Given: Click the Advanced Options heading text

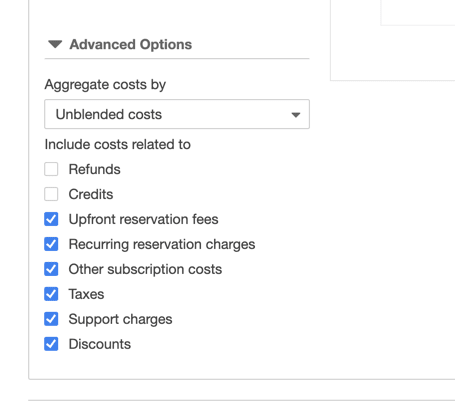Looking at the screenshot, I should click(x=131, y=45).
